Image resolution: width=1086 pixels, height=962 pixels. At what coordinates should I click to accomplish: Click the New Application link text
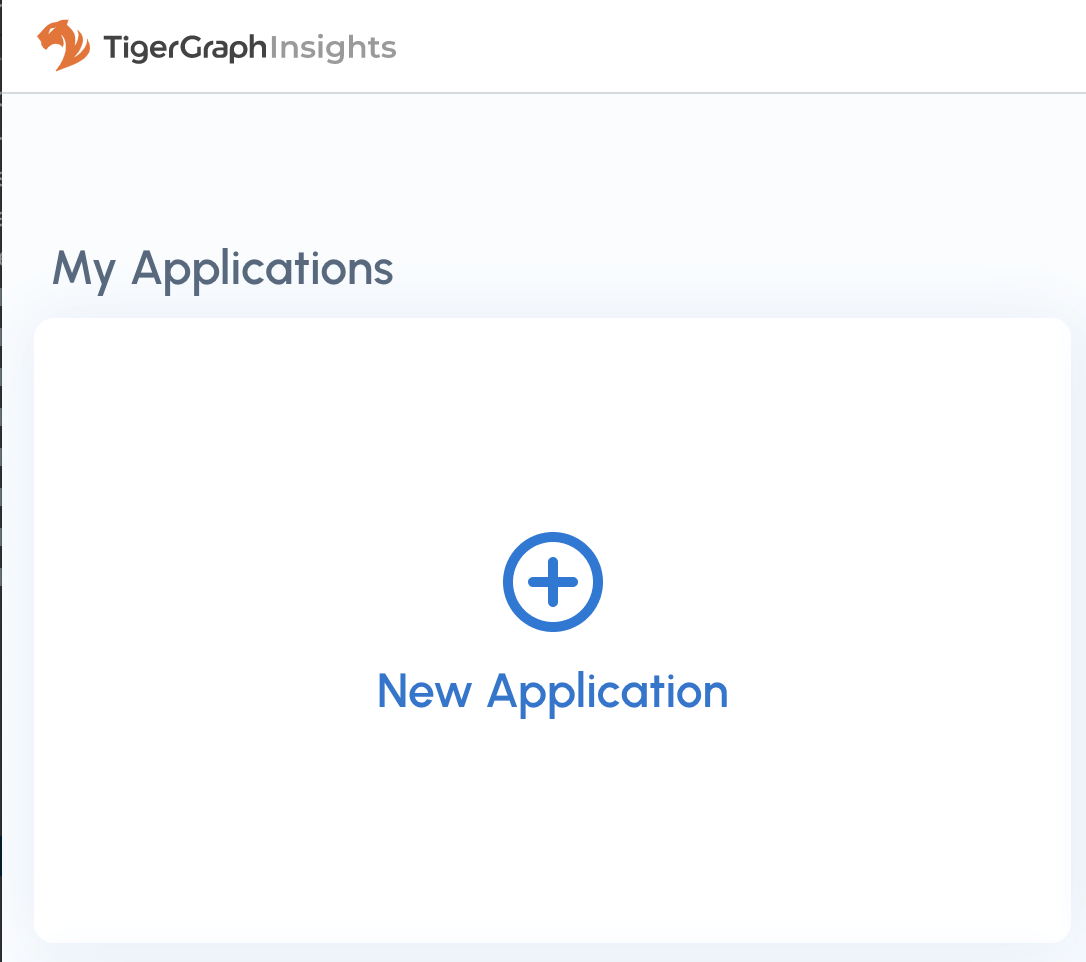[552, 691]
